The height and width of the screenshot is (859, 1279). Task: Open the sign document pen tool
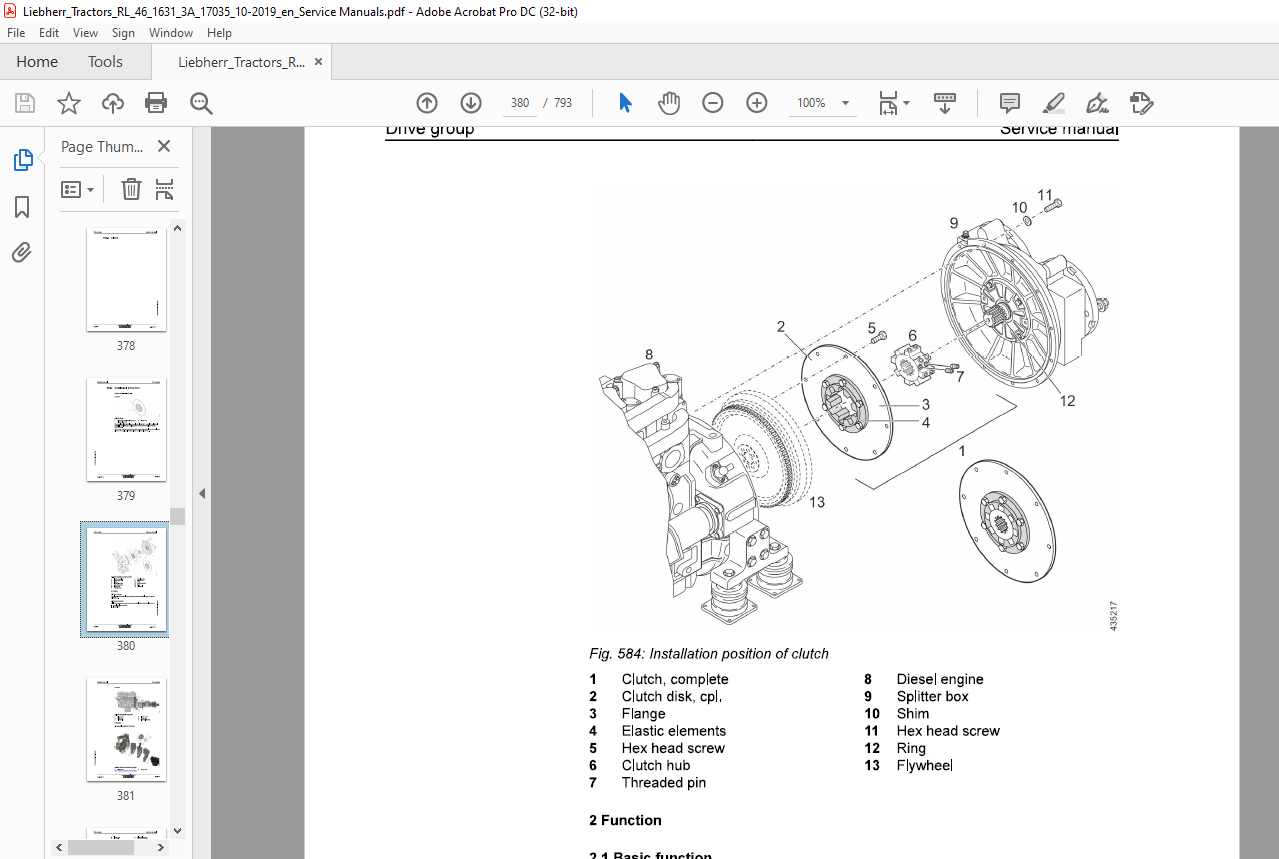pyautogui.click(x=1097, y=103)
